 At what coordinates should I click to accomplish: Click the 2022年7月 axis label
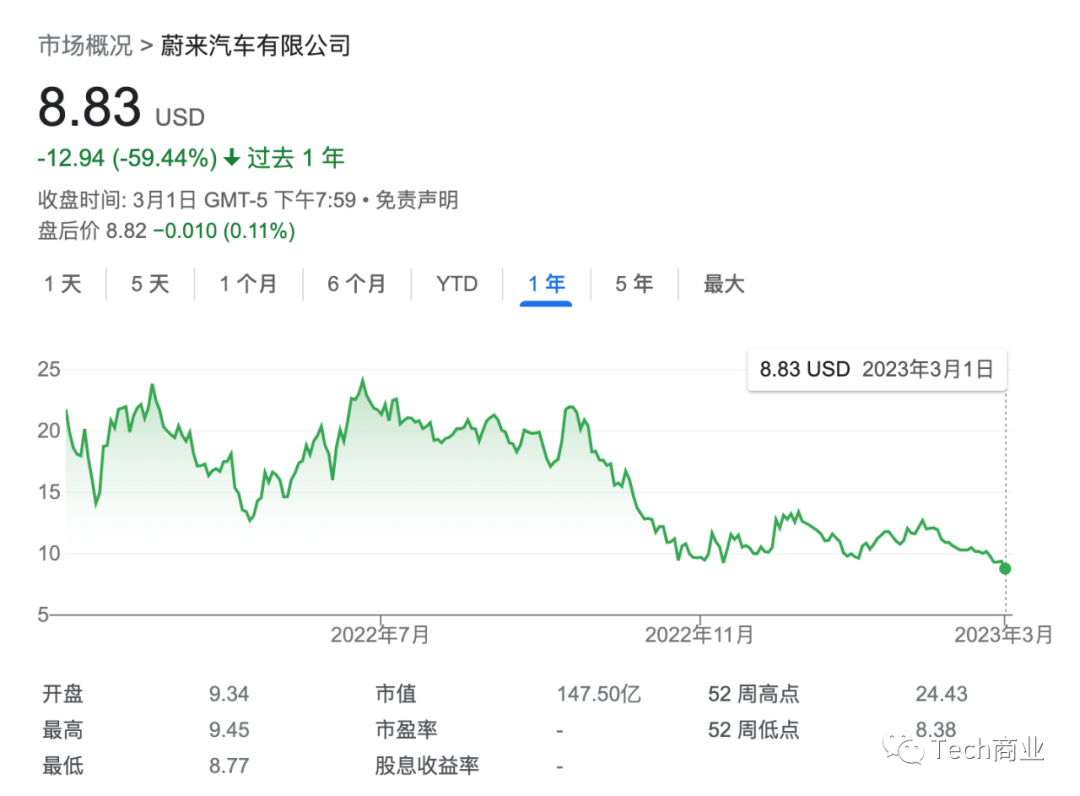point(380,635)
